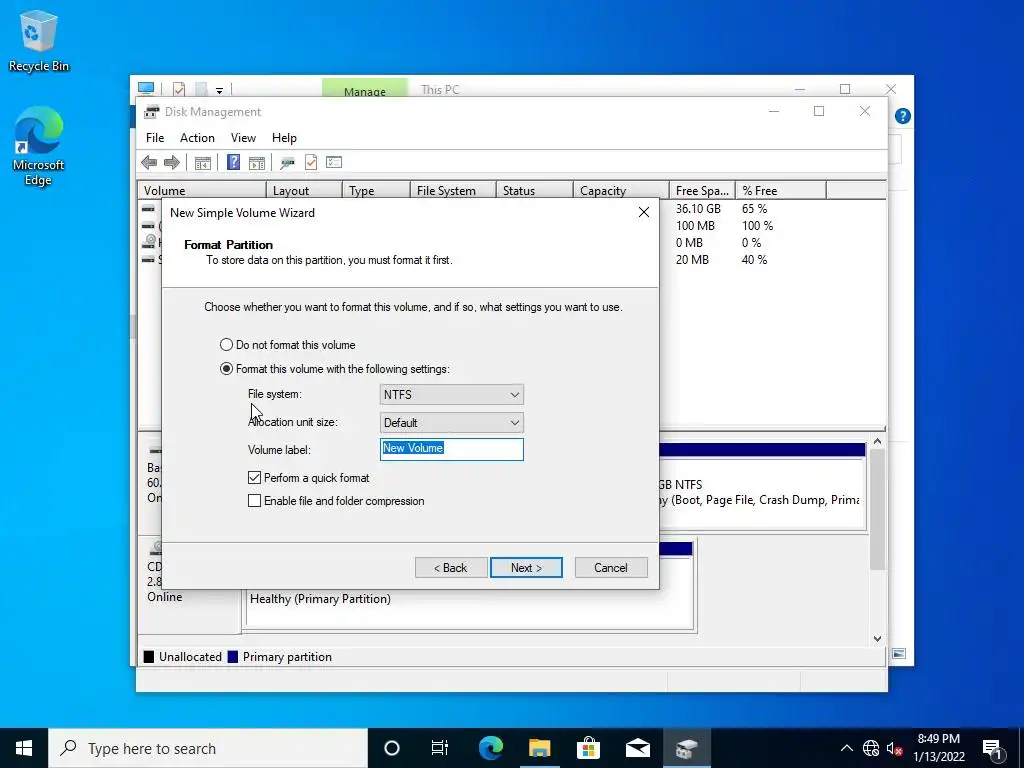Image resolution: width=1024 pixels, height=768 pixels.
Task: Click the Cortana circle taskbar icon
Action: point(392,748)
